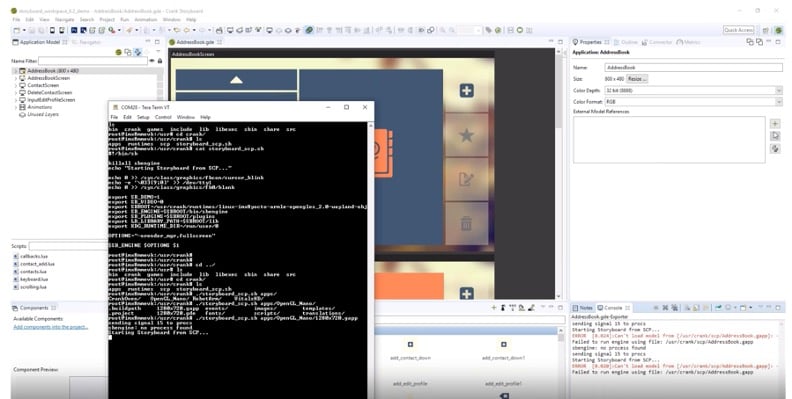Open the Notes tab
The height and width of the screenshot is (399, 792).
coord(582,308)
